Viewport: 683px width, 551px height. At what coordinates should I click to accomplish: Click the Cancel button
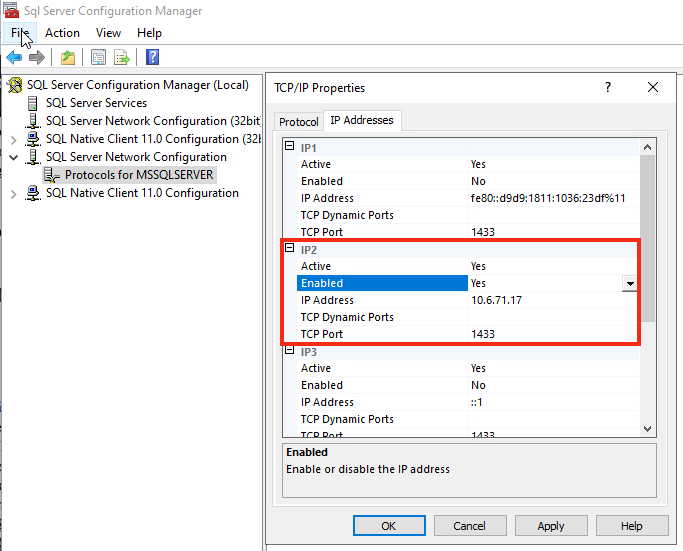click(470, 526)
